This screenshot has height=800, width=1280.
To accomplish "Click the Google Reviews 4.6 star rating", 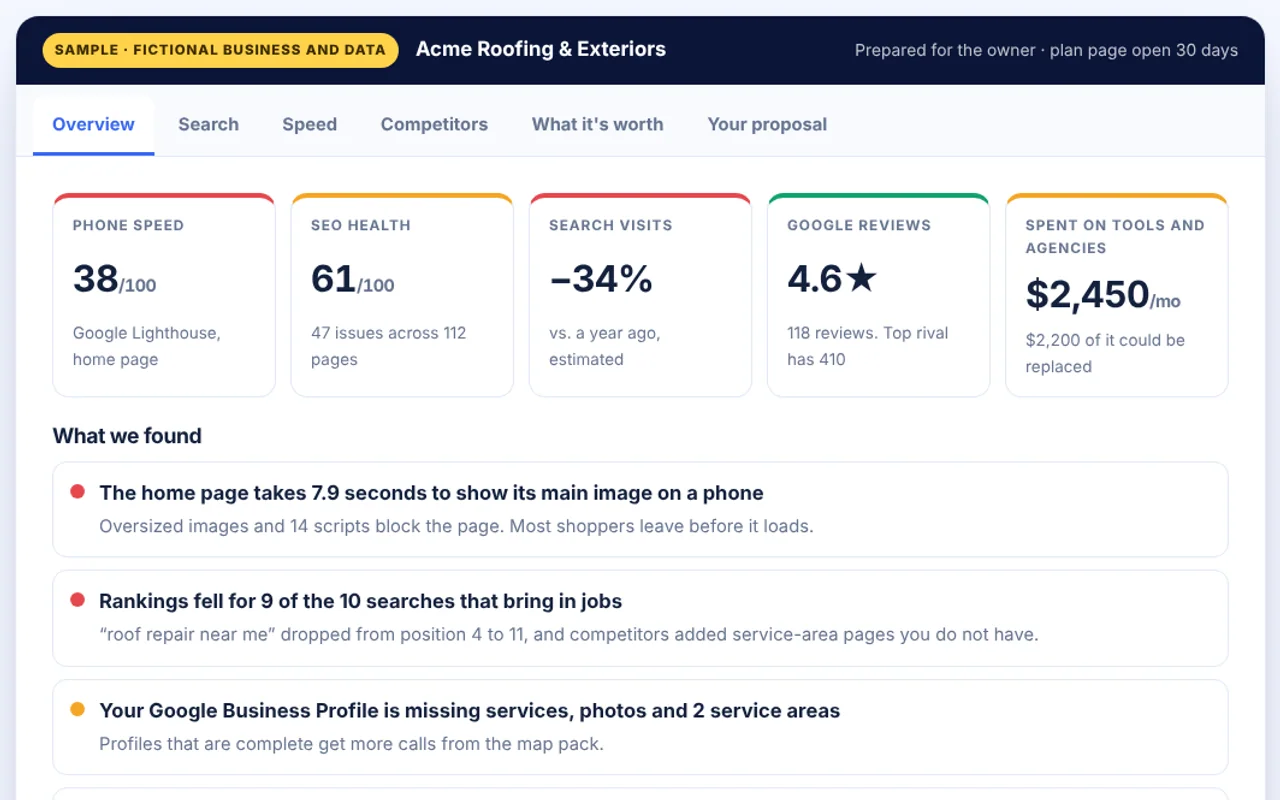I will 832,279.
